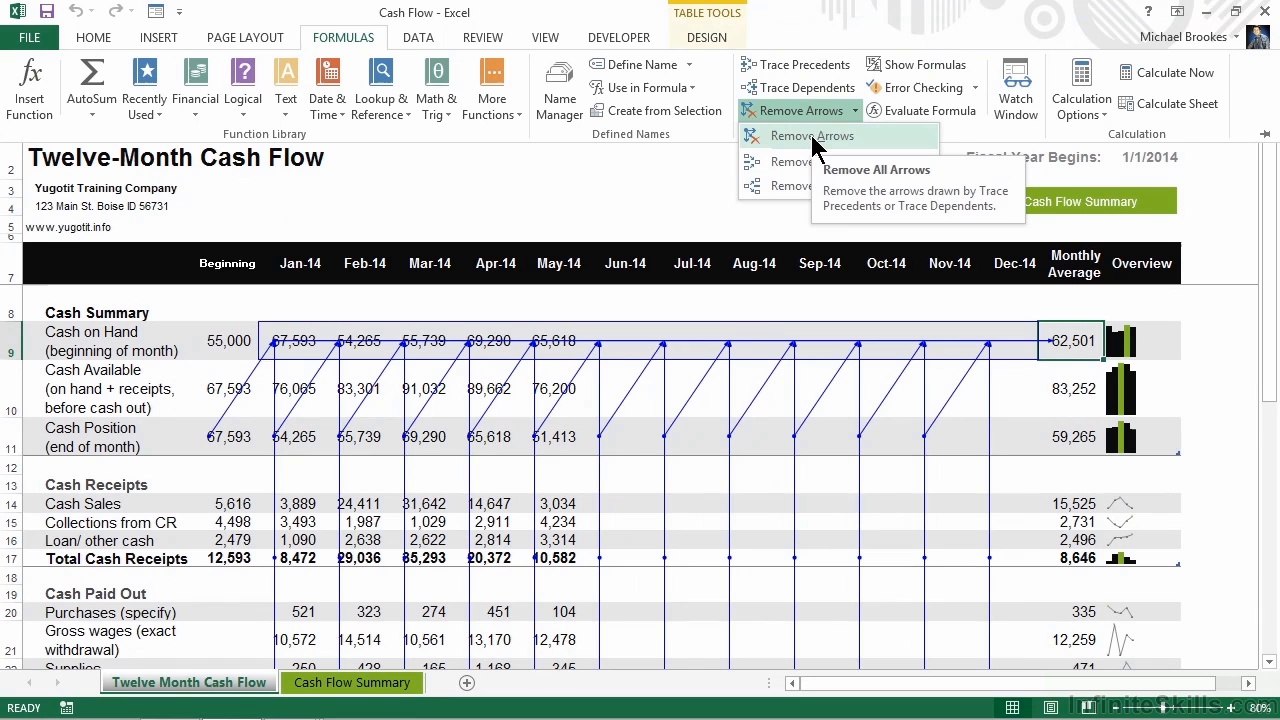Click the zoom slider in status bar
Viewport: 1280px width, 720px height.
(1162, 708)
